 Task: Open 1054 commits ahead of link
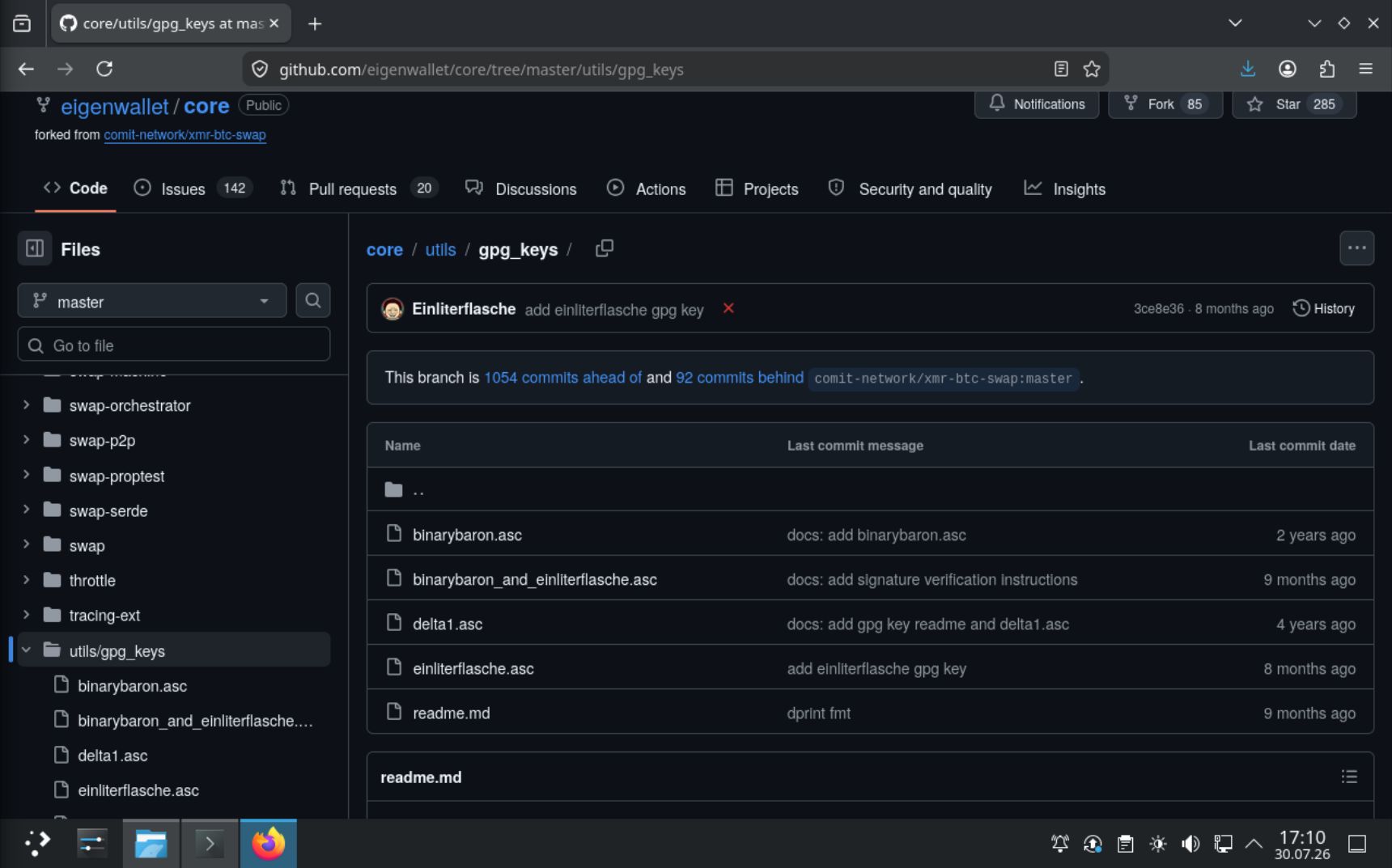(562, 378)
